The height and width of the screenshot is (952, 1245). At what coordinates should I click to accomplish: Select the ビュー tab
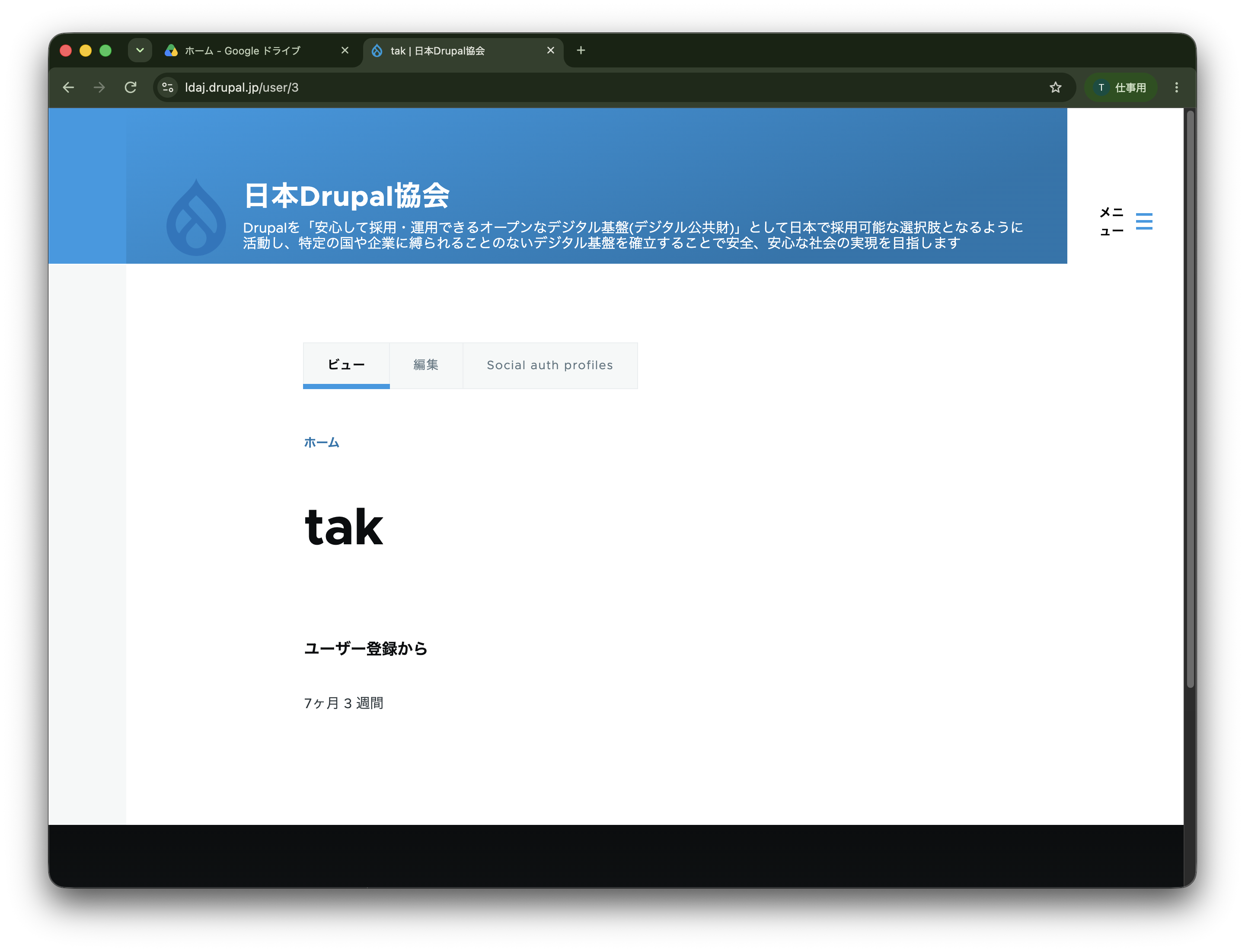[x=346, y=365]
